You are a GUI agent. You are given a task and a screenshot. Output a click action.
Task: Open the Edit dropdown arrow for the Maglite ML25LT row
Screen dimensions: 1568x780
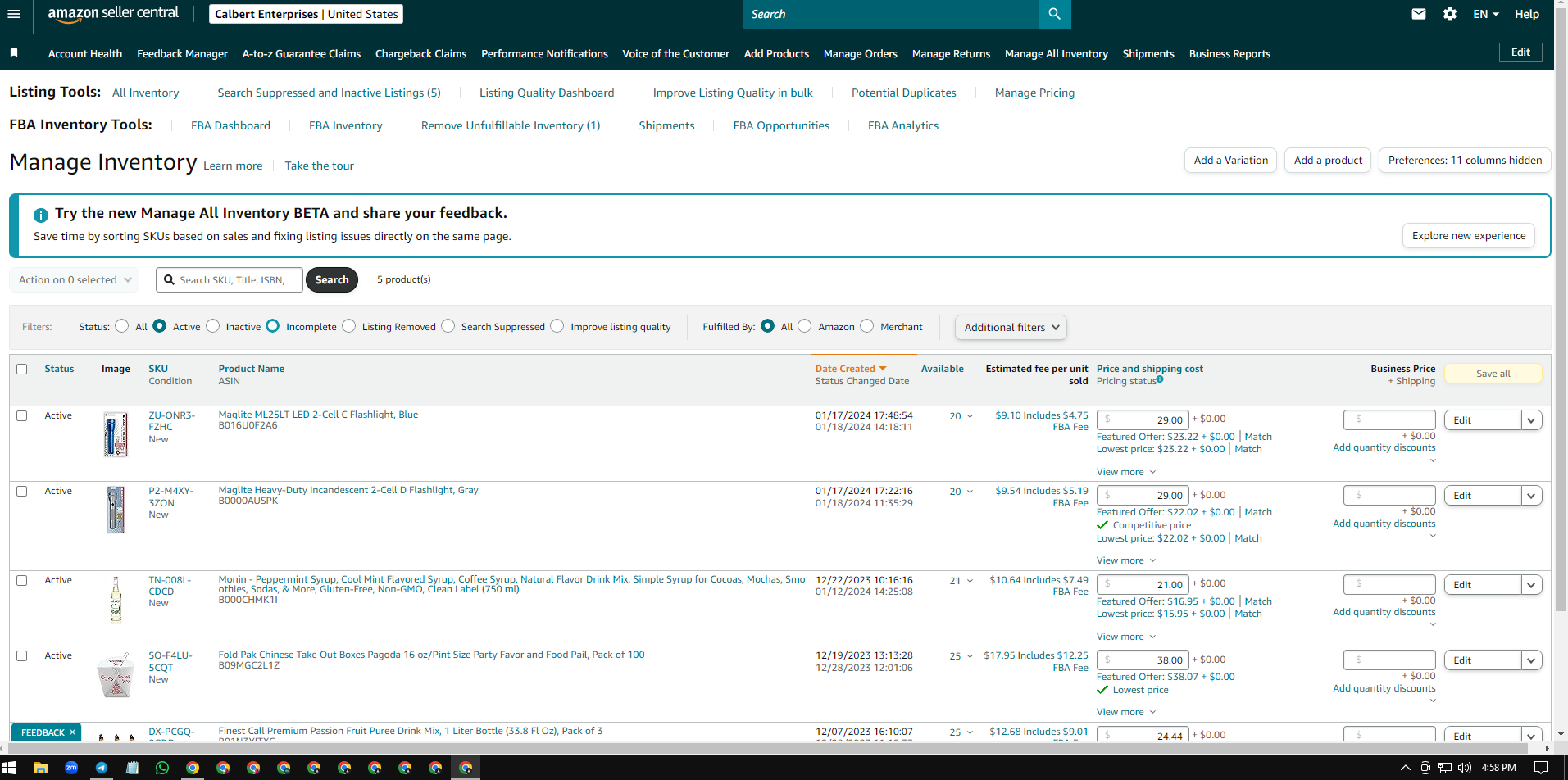[x=1531, y=420]
